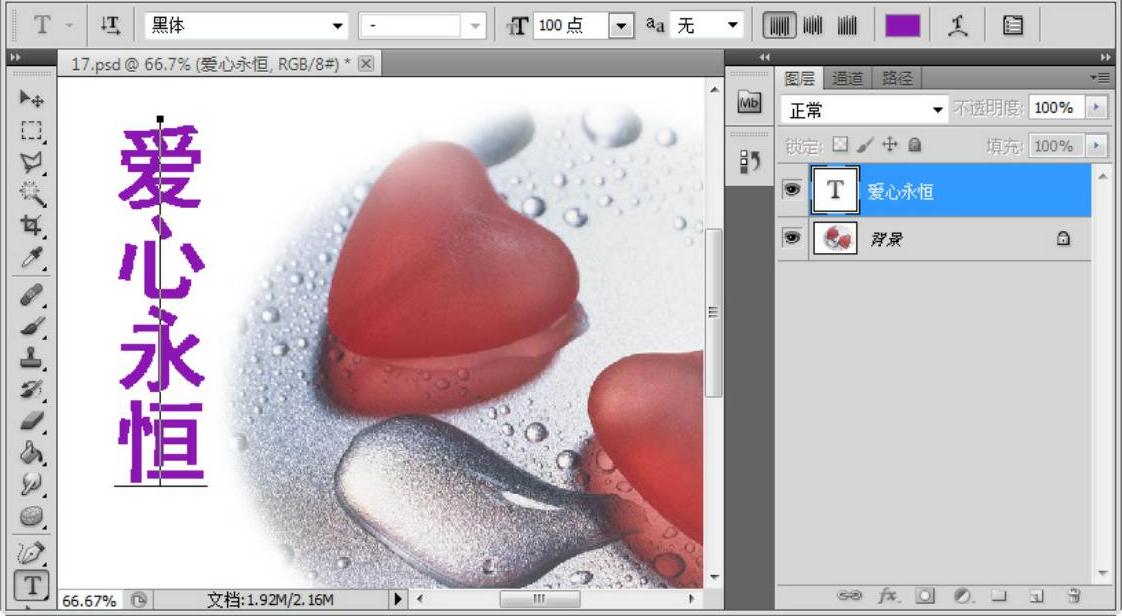Click the Create warped text icon
The image size is (1122, 616).
956,25
